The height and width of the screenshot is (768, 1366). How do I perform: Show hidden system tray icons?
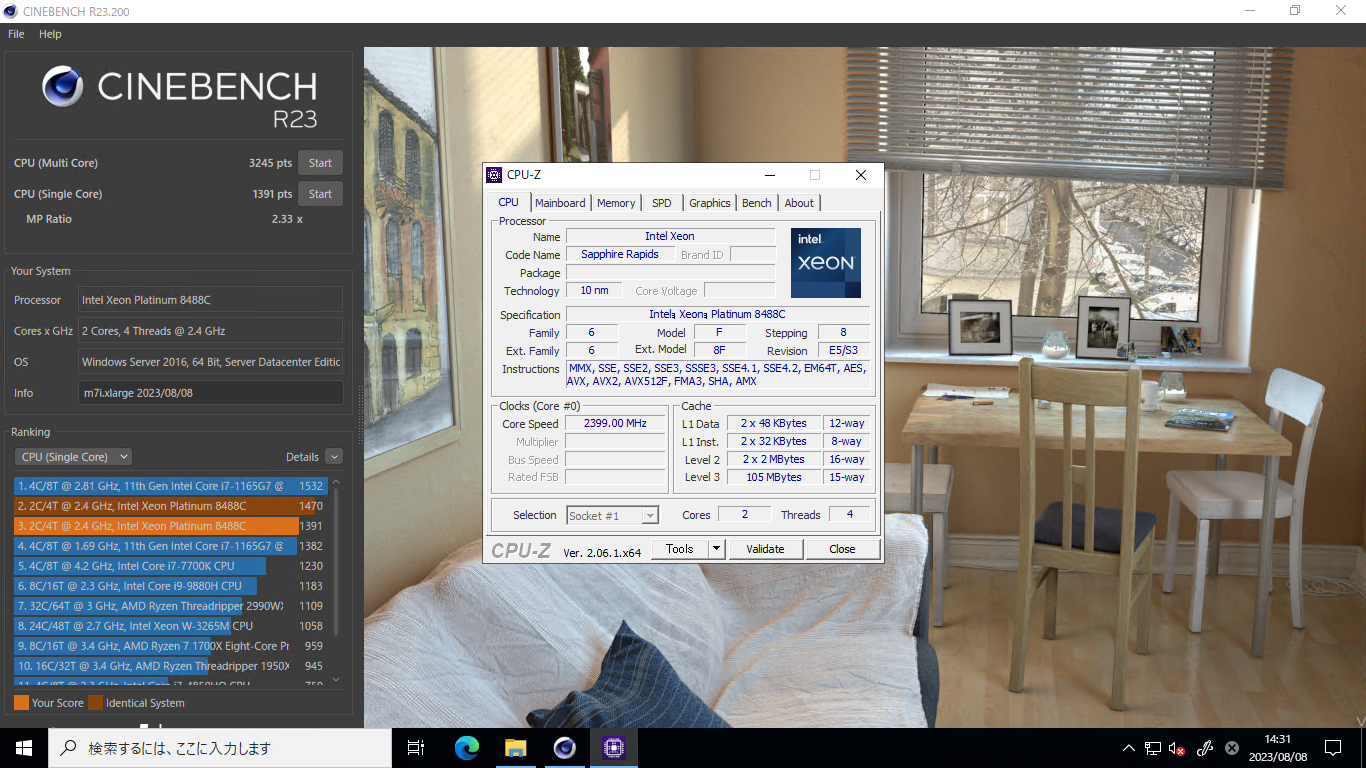(1129, 748)
